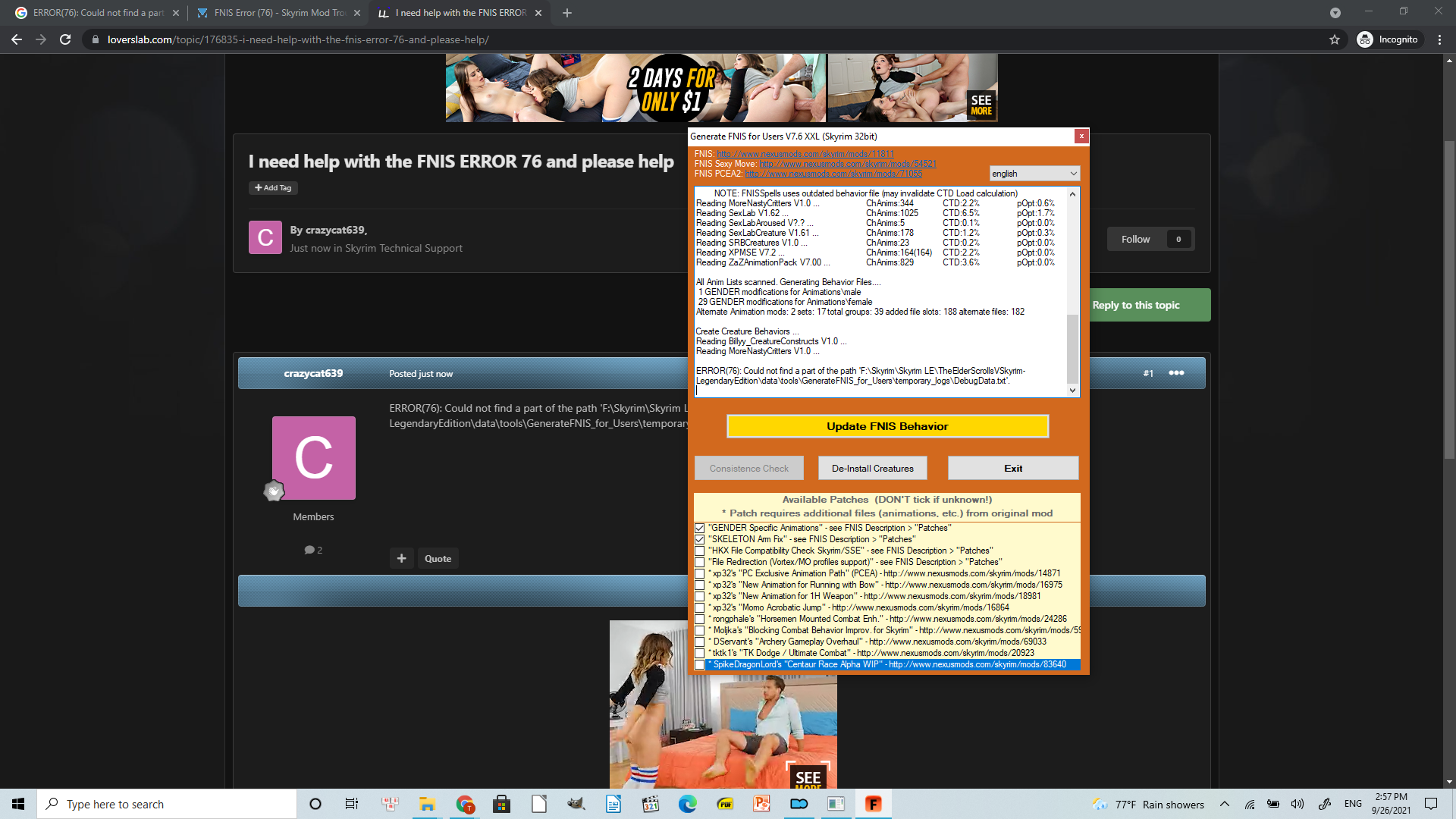Open the yellow PDF reader taskbar icon
Image resolution: width=1456 pixels, height=819 pixels.
(725, 804)
